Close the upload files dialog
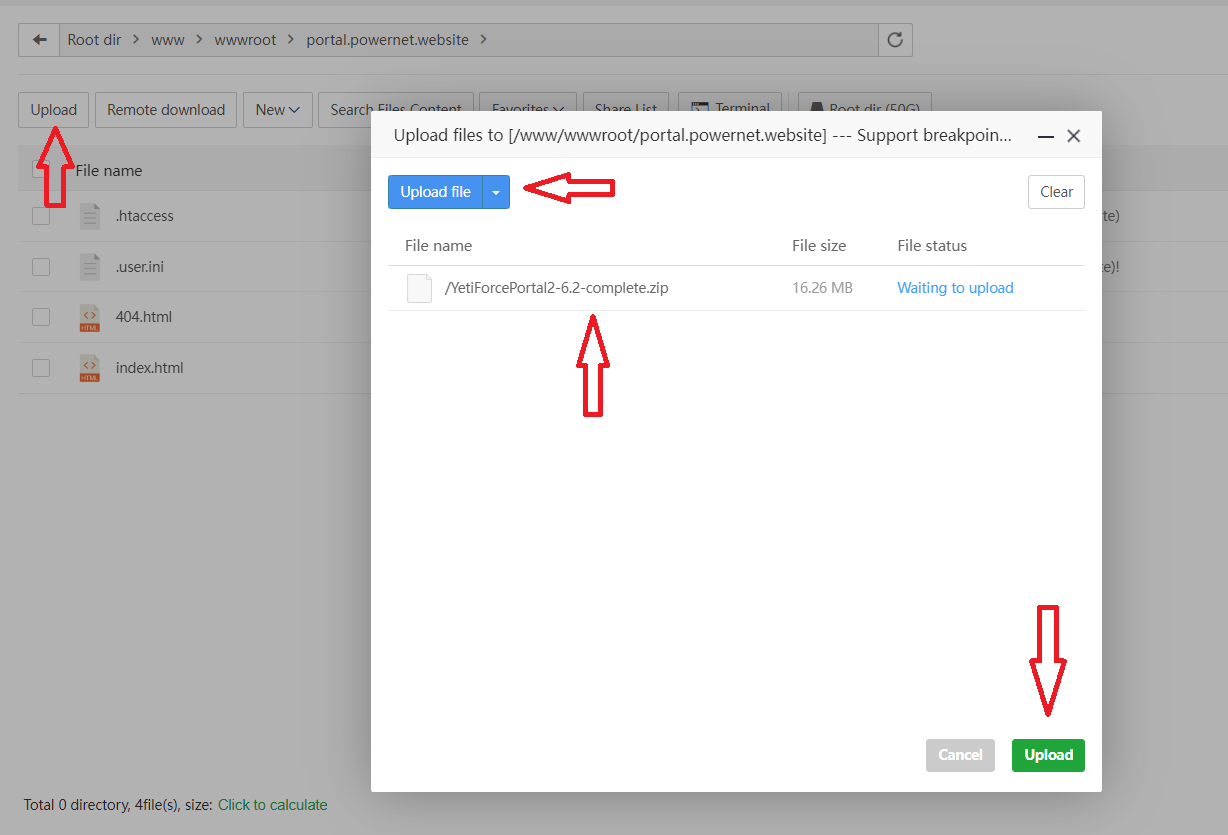The height and width of the screenshot is (835, 1228). pos(1074,136)
